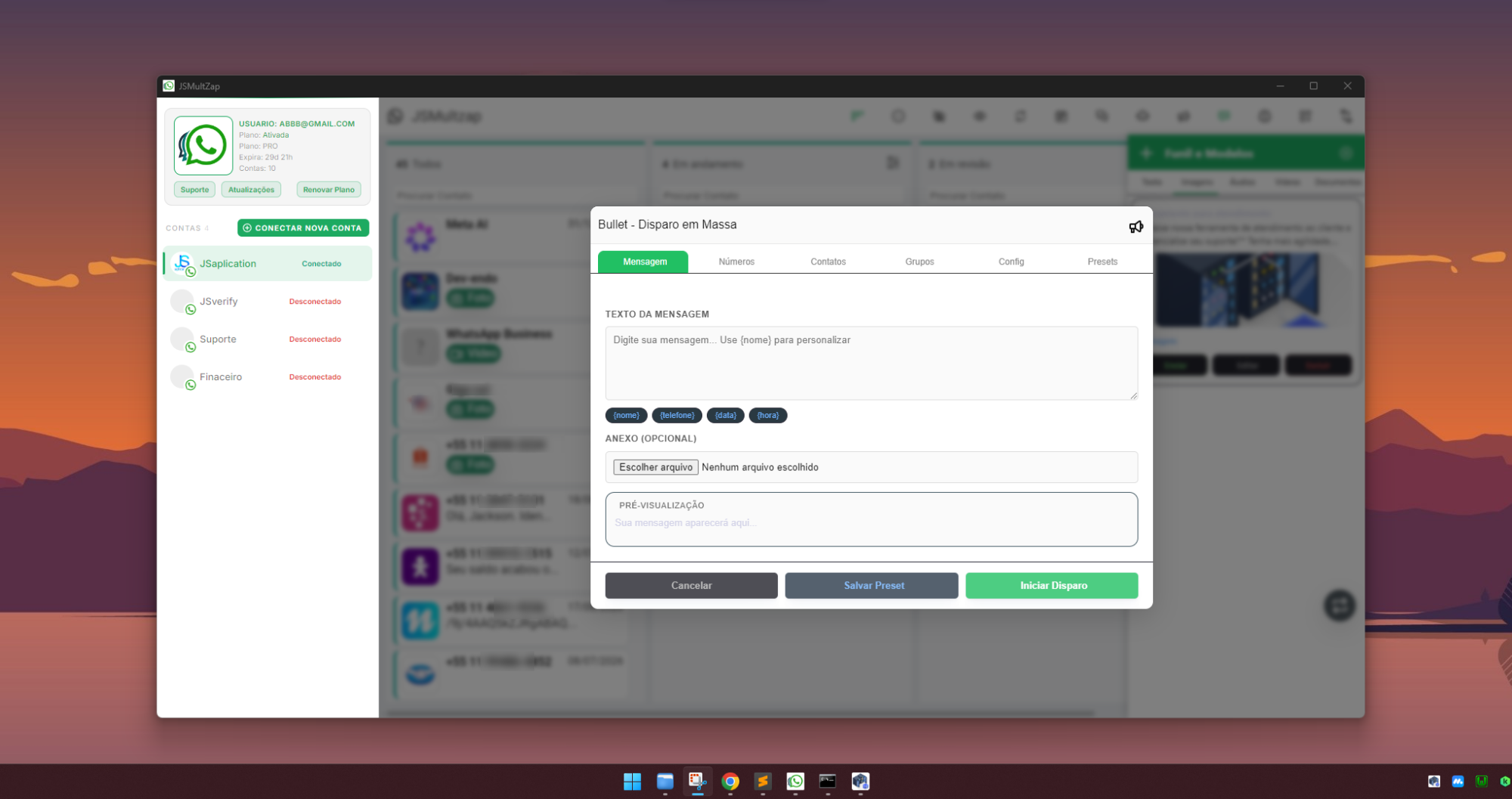Open Atualizações button

pyautogui.click(x=251, y=190)
